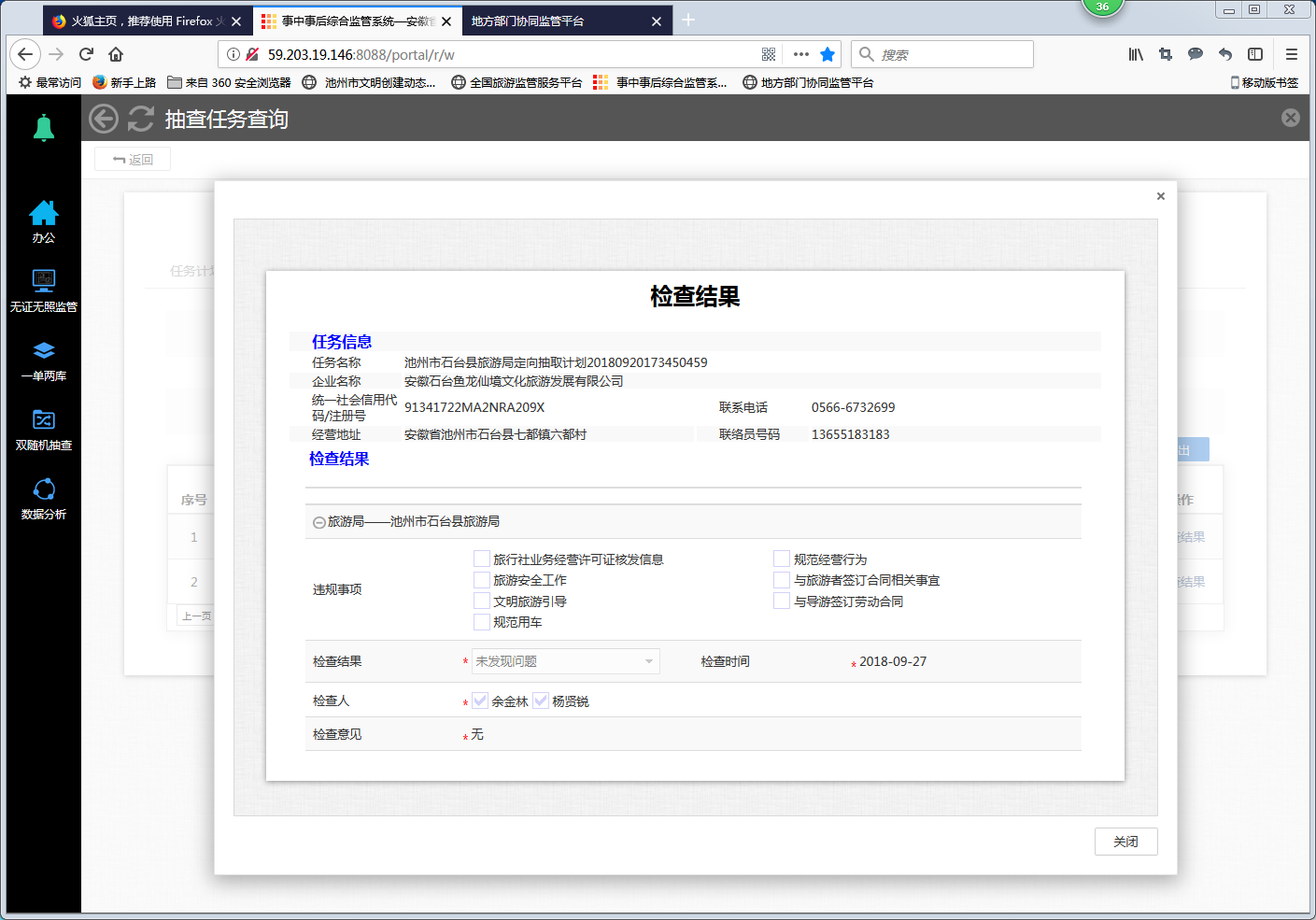Click the 返回 button
1316x920 pixels.
[x=133, y=160]
